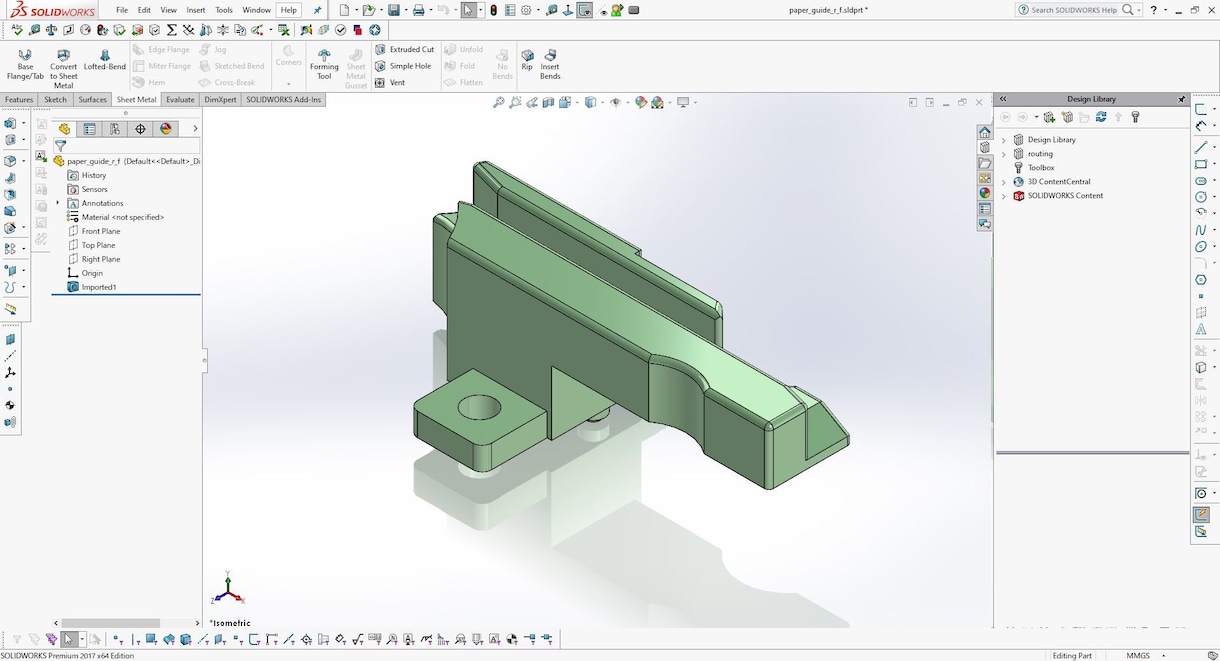The image size is (1220, 661).
Task: Open the File menu
Action: click(x=122, y=10)
